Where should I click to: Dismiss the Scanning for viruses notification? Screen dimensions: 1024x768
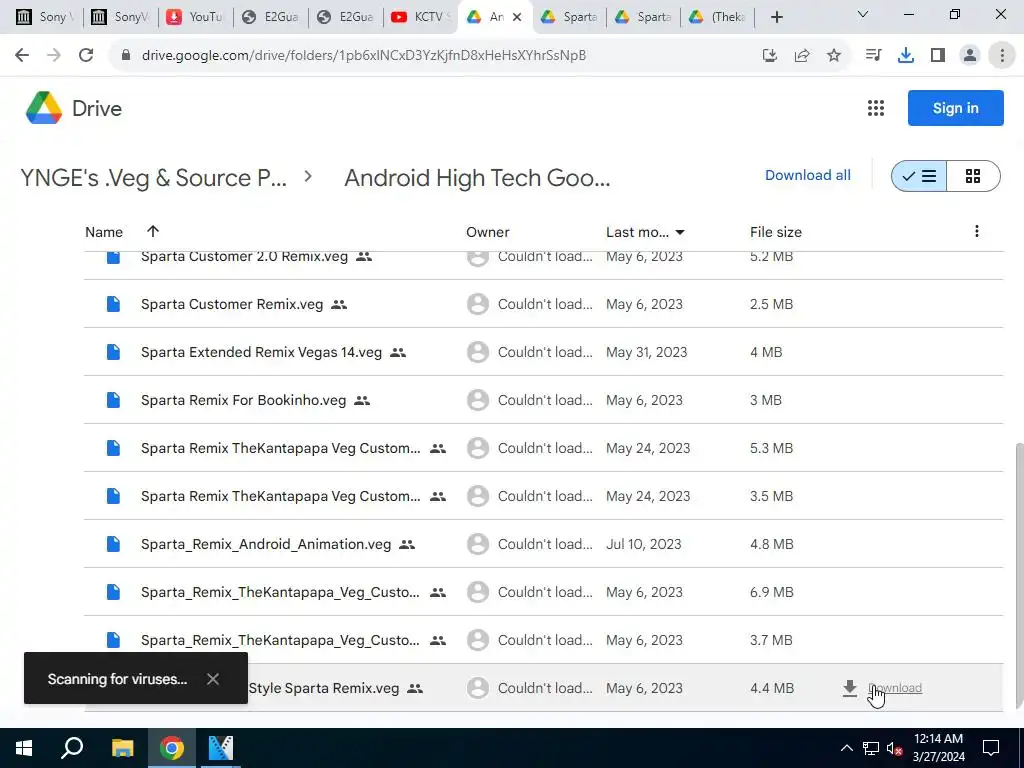213,679
